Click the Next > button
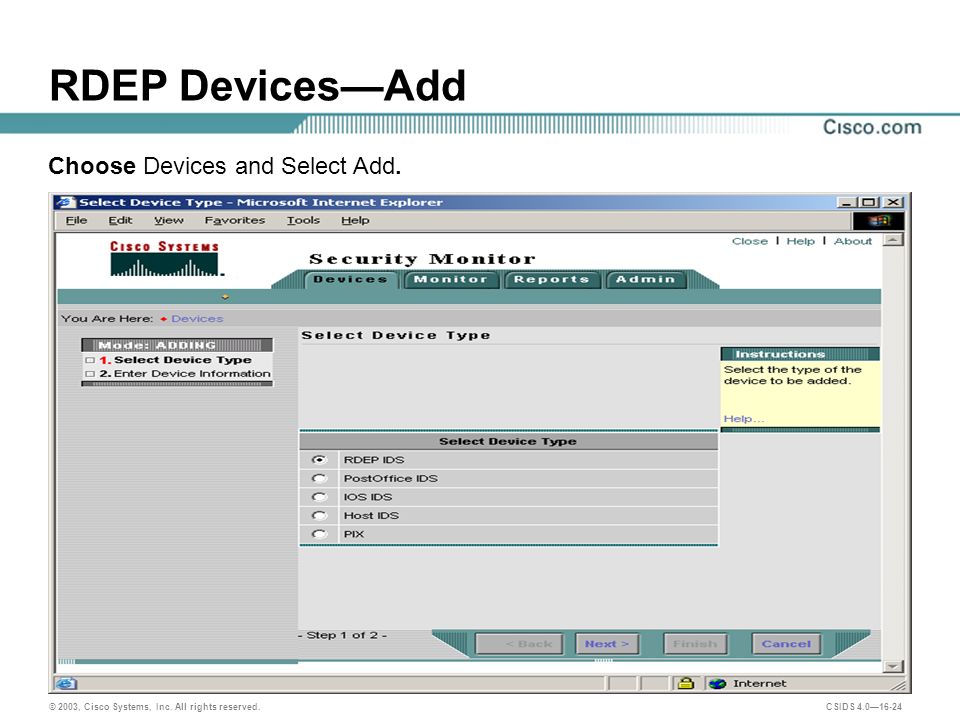The height and width of the screenshot is (720, 960). pyautogui.click(x=607, y=643)
